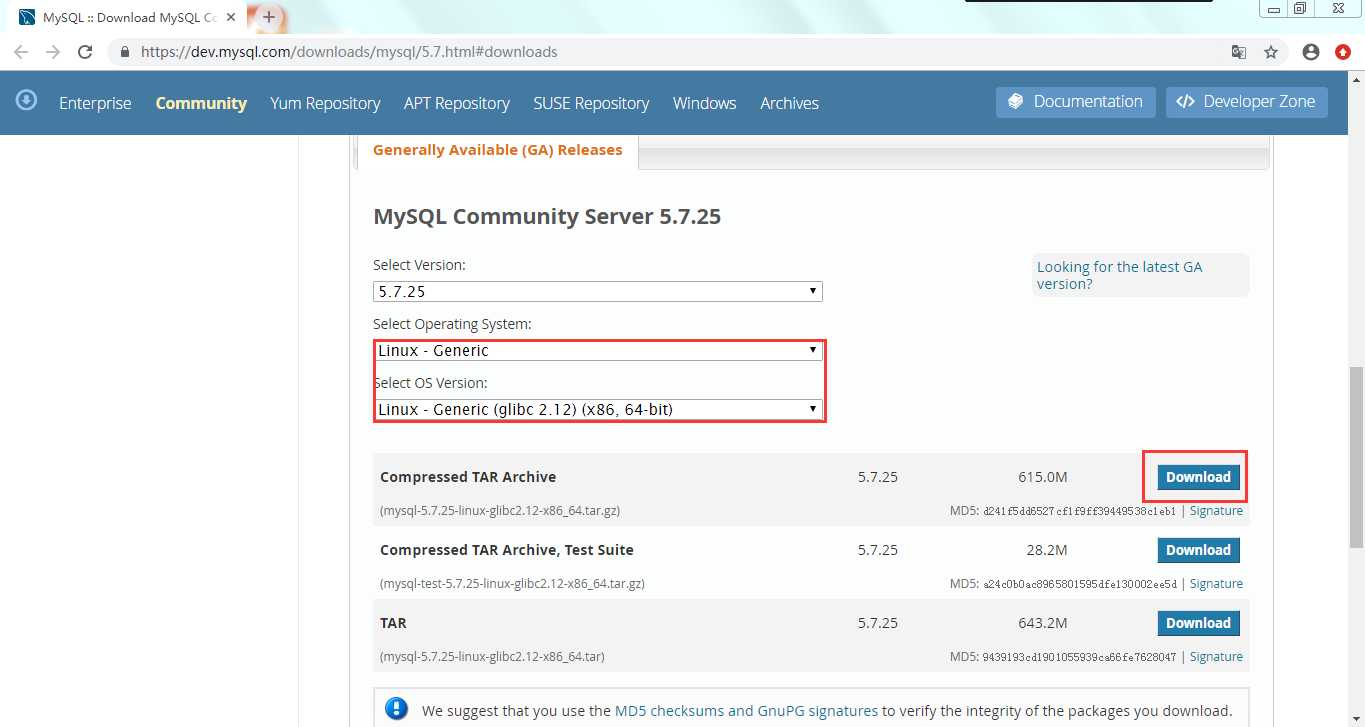The width and height of the screenshot is (1365, 727).
Task: Open the user profile icon
Action: 1311,52
